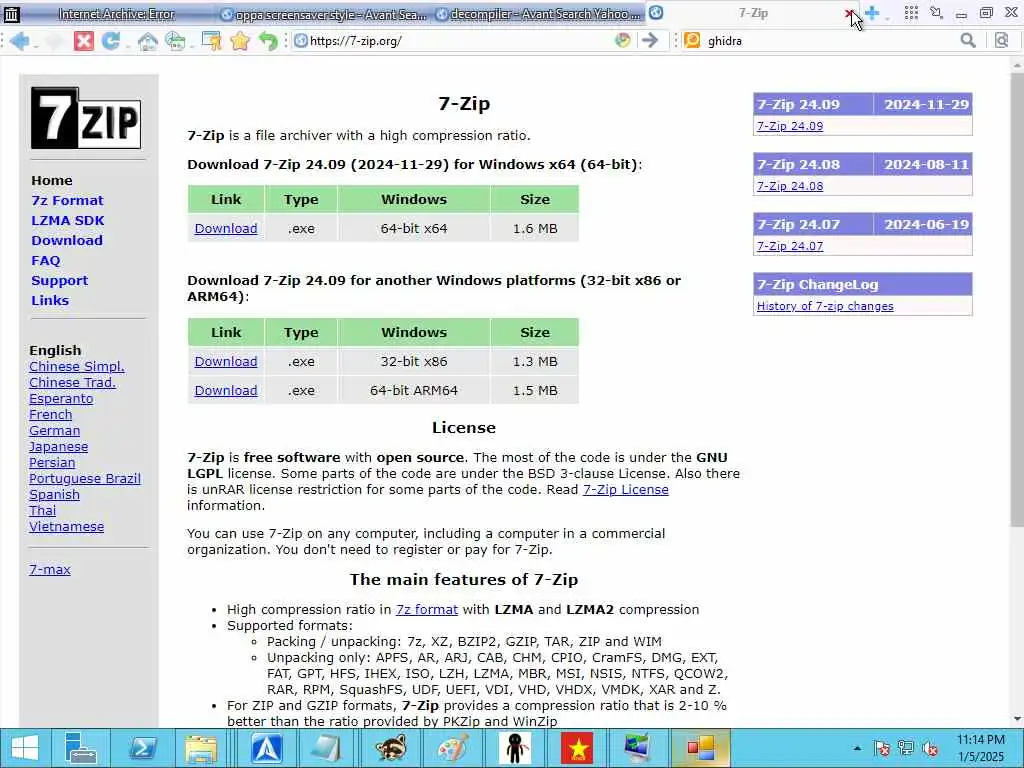The height and width of the screenshot is (768, 1024).
Task: Click the vertical scrollbar thumb
Action: click(1017, 300)
